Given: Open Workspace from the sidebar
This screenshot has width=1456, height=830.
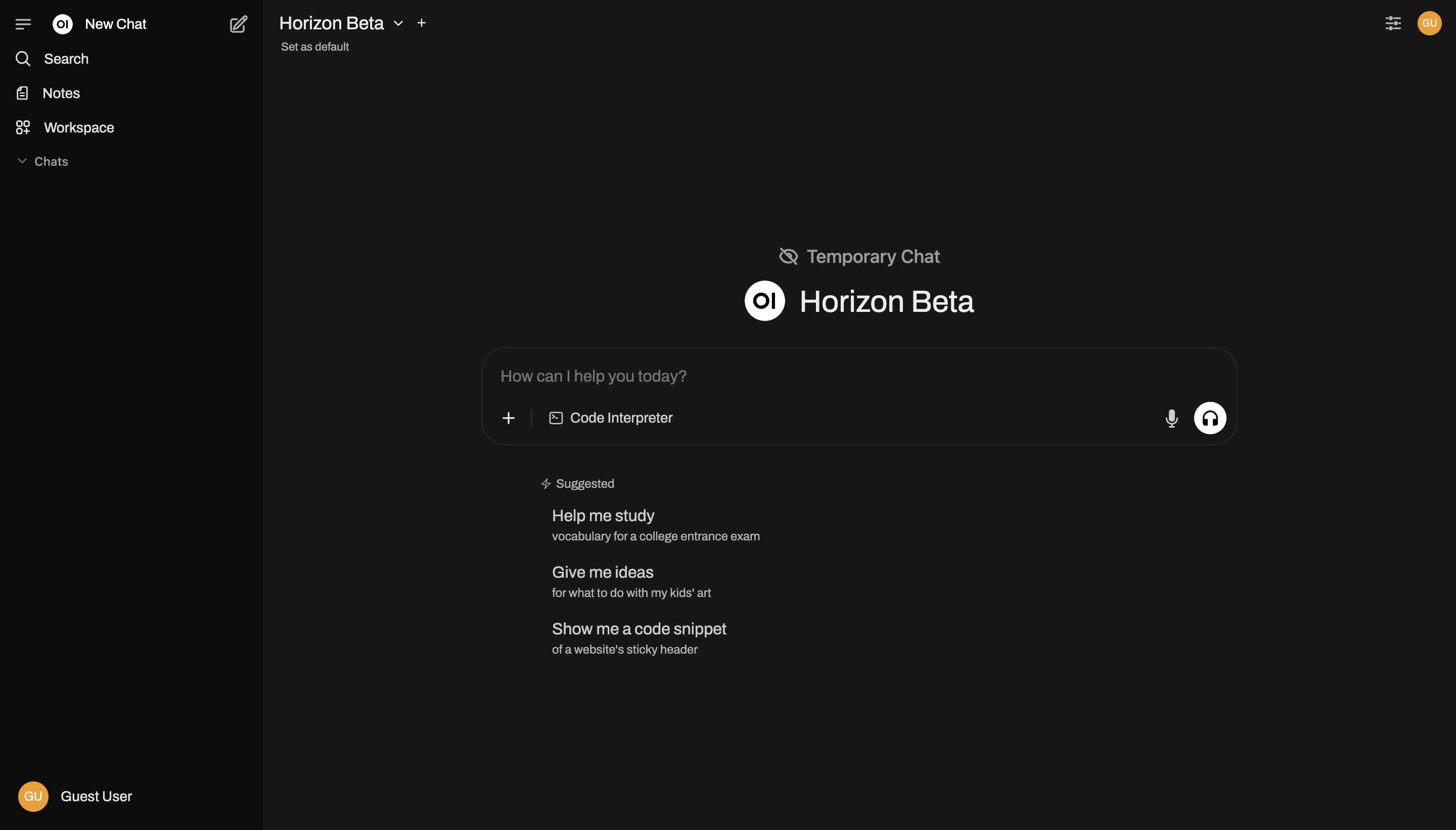Looking at the screenshot, I should click(x=131, y=127).
